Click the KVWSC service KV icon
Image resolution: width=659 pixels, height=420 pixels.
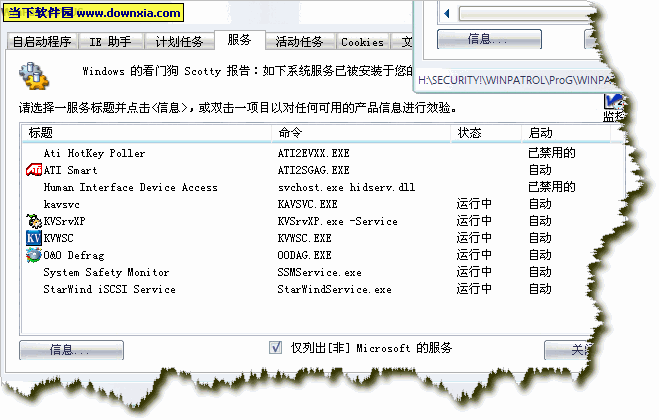34,238
